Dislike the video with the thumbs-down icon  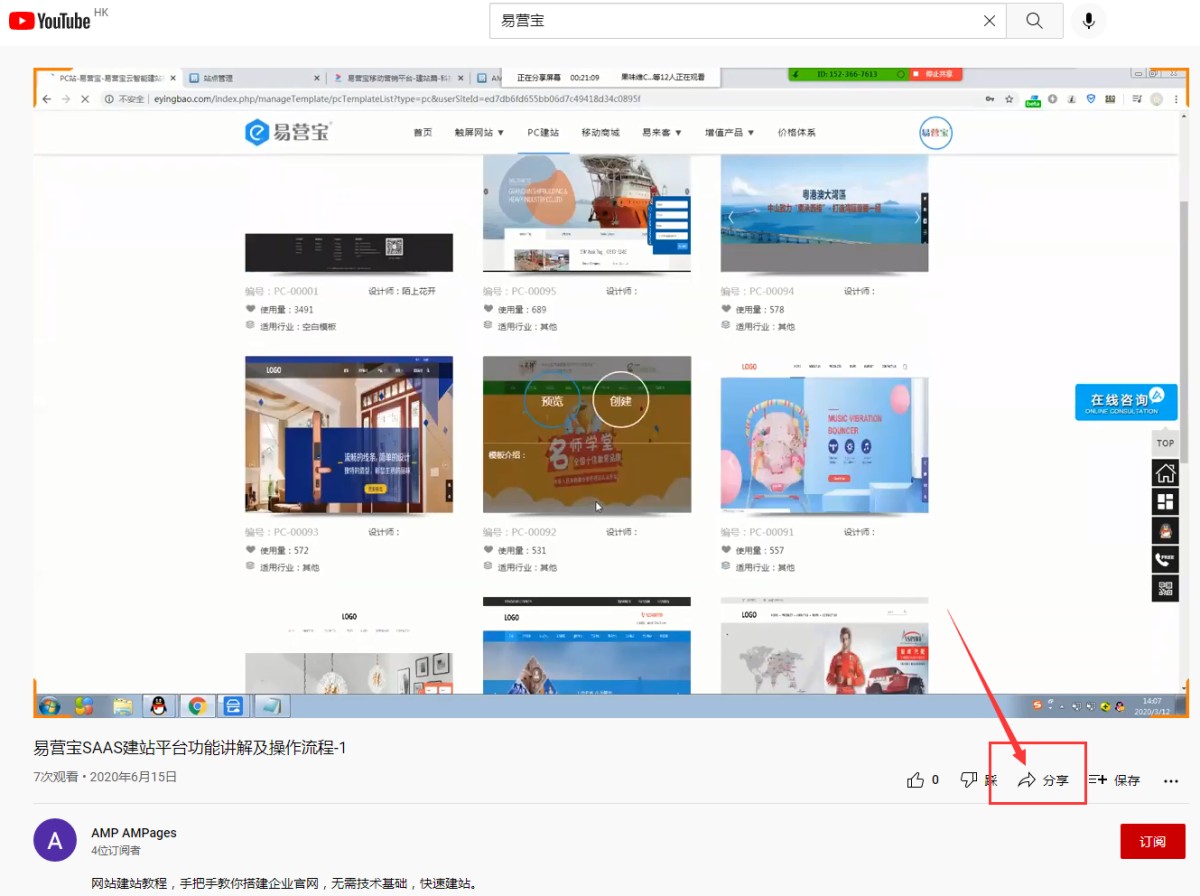[969, 780]
